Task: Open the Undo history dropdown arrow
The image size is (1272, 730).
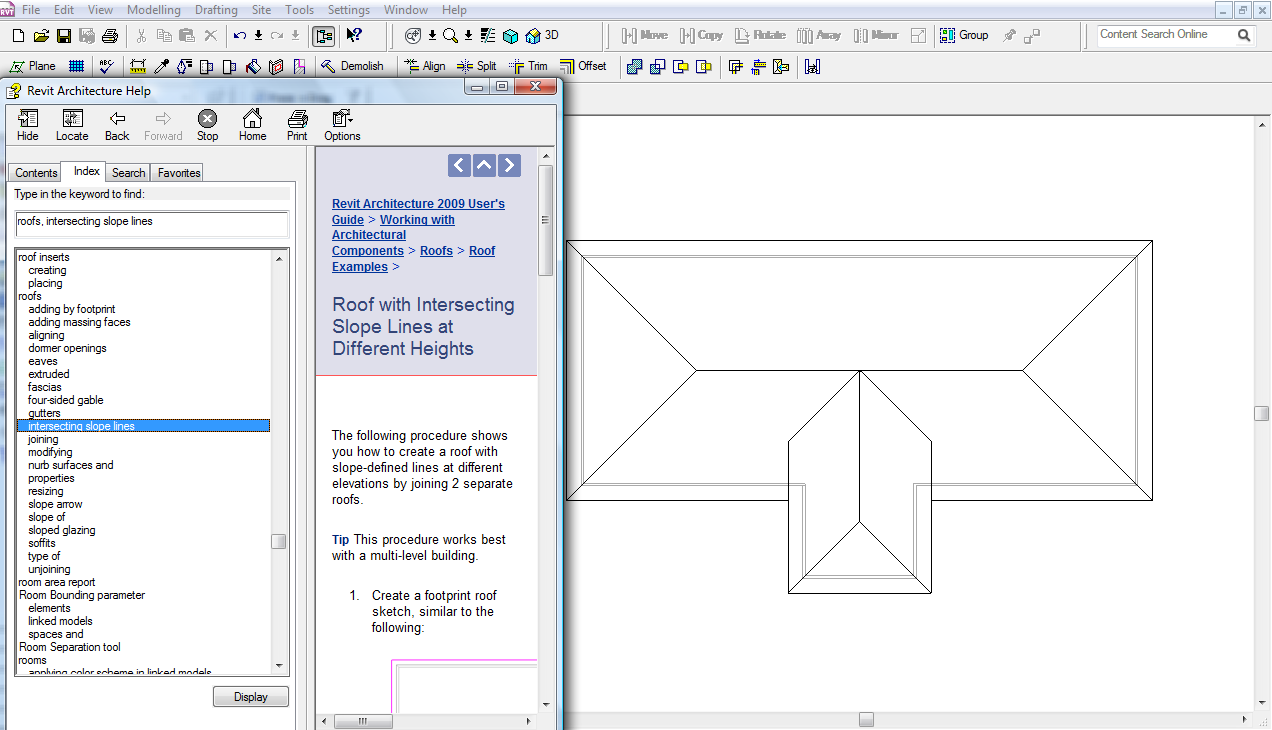Action: (258, 36)
